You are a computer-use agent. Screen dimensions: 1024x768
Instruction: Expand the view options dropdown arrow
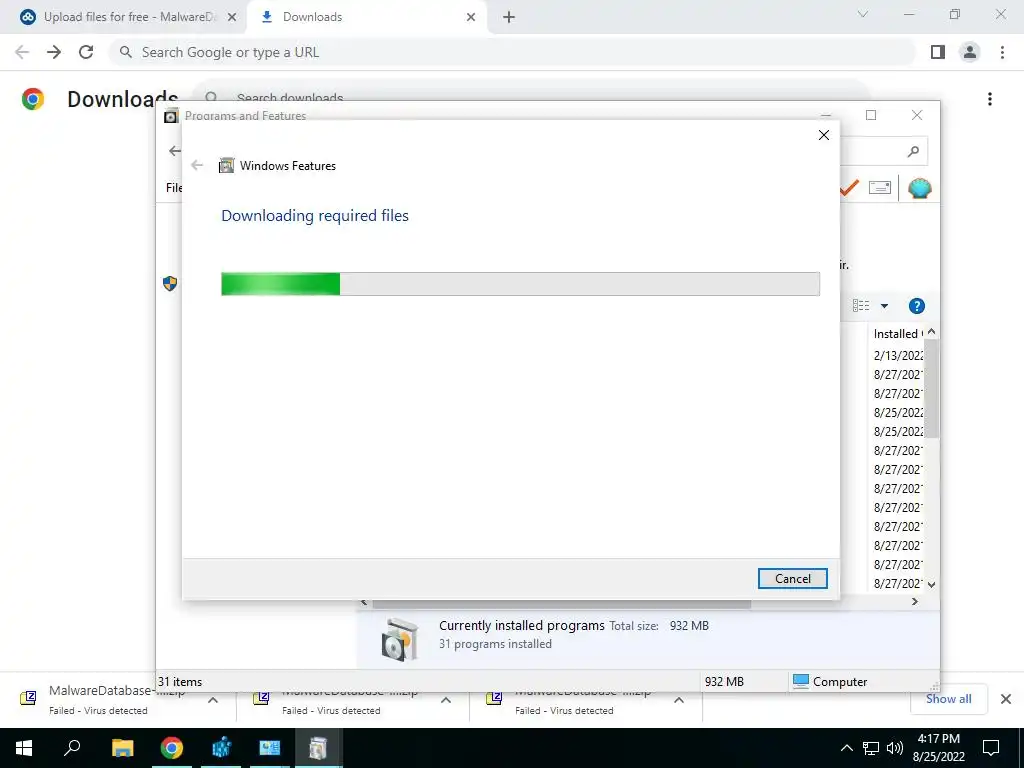884,306
